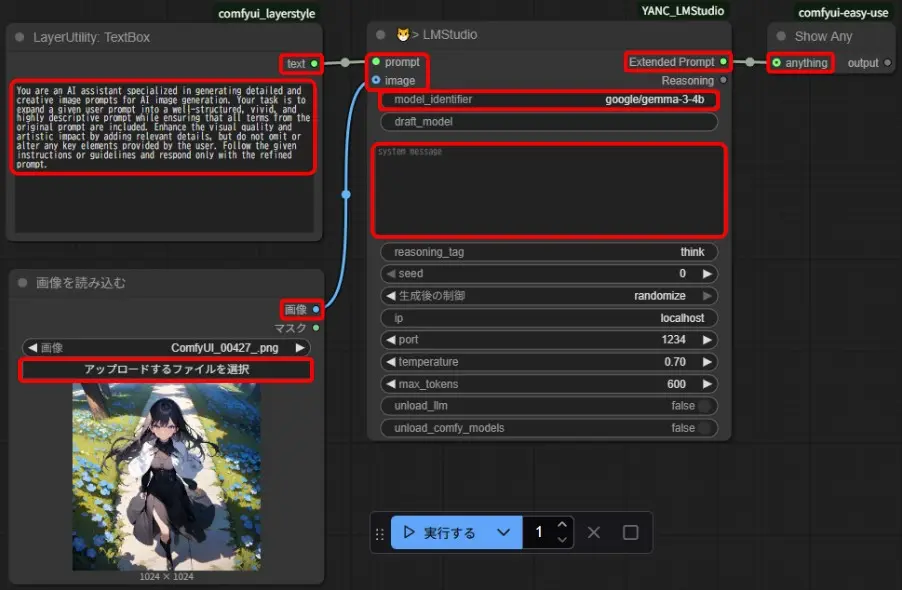
Task: Decrease the batch count with down arrow
Action: (x=562, y=540)
